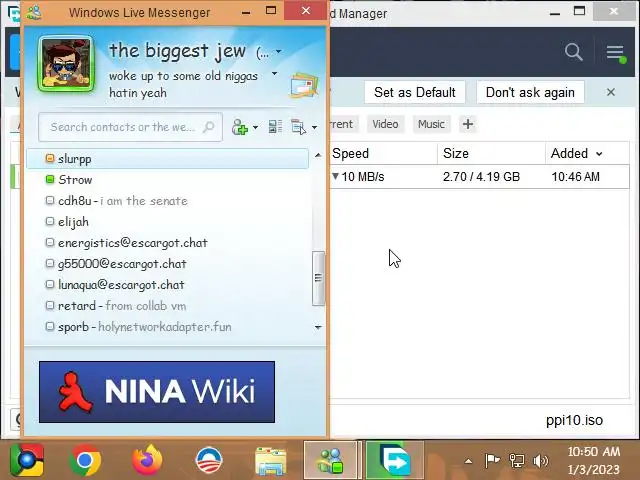Open the personal message dropdown arrow
This screenshot has width=640, height=480.
[275, 73]
